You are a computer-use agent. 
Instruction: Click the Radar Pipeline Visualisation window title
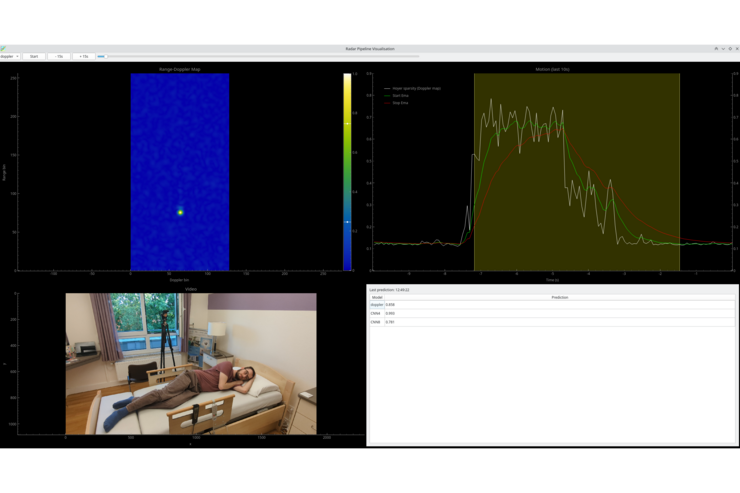(x=370, y=49)
